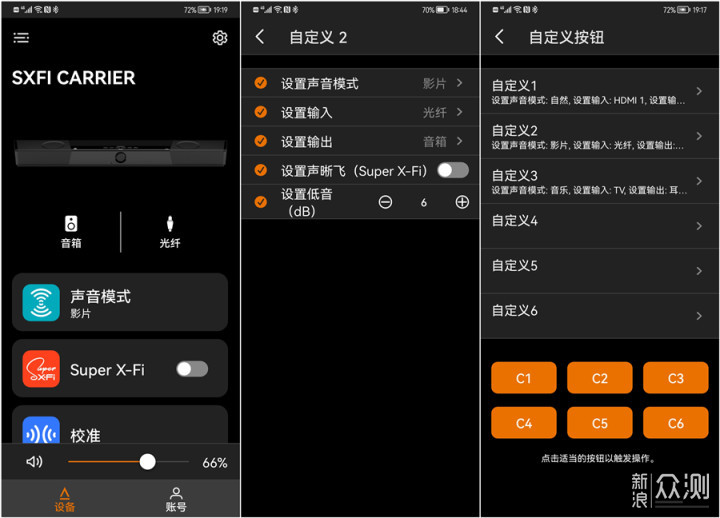The height and width of the screenshot is (518, 720).
Task: Uncheck the 设置输入 checkbox
Action: point(261,112)
